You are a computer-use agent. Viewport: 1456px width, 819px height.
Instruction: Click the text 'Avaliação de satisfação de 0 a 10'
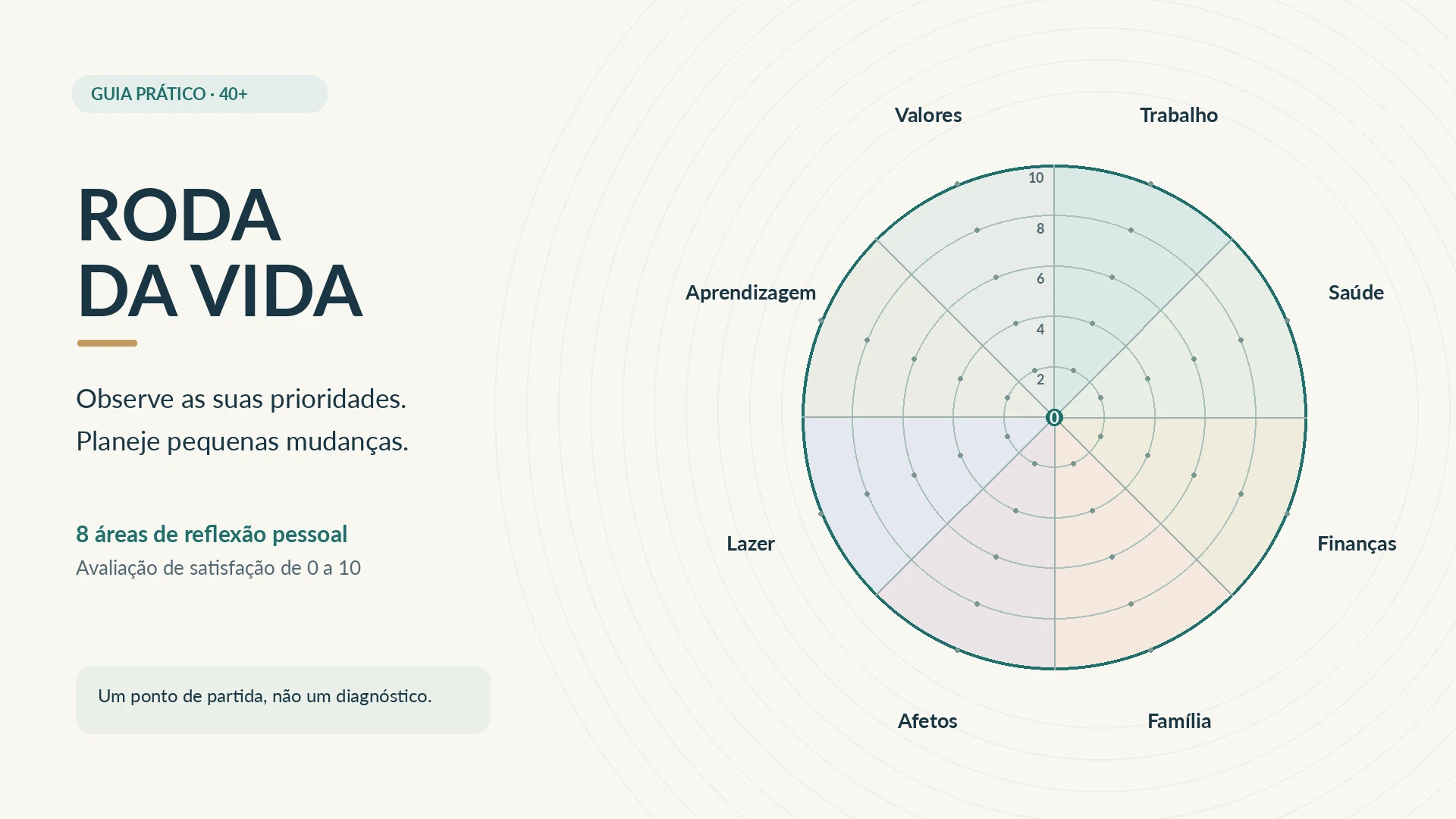[x=218, y=568]
